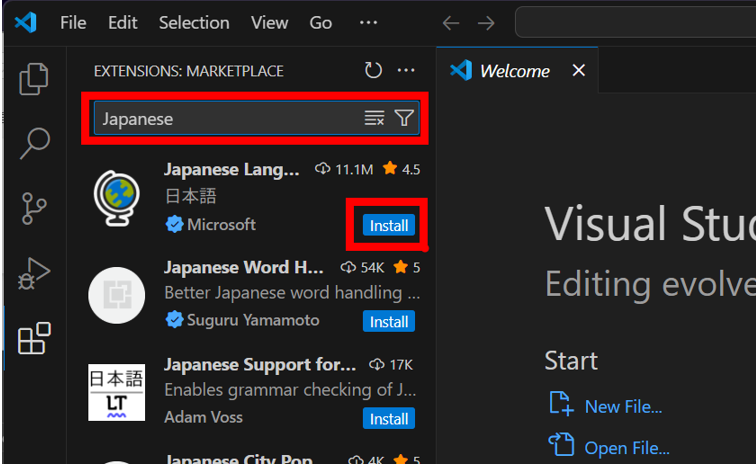
Task: Open the File menu
Action: click(73, 23)
